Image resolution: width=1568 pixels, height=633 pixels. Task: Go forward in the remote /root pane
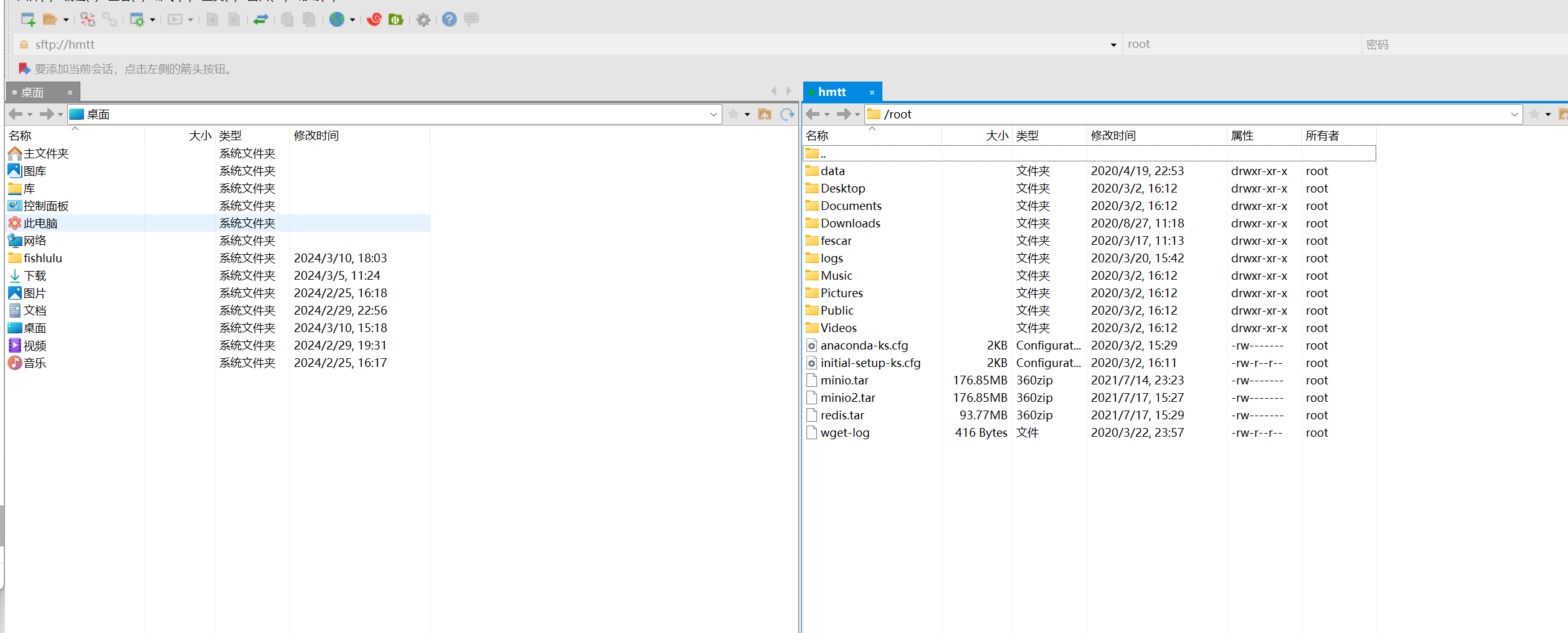click(844, 114)
